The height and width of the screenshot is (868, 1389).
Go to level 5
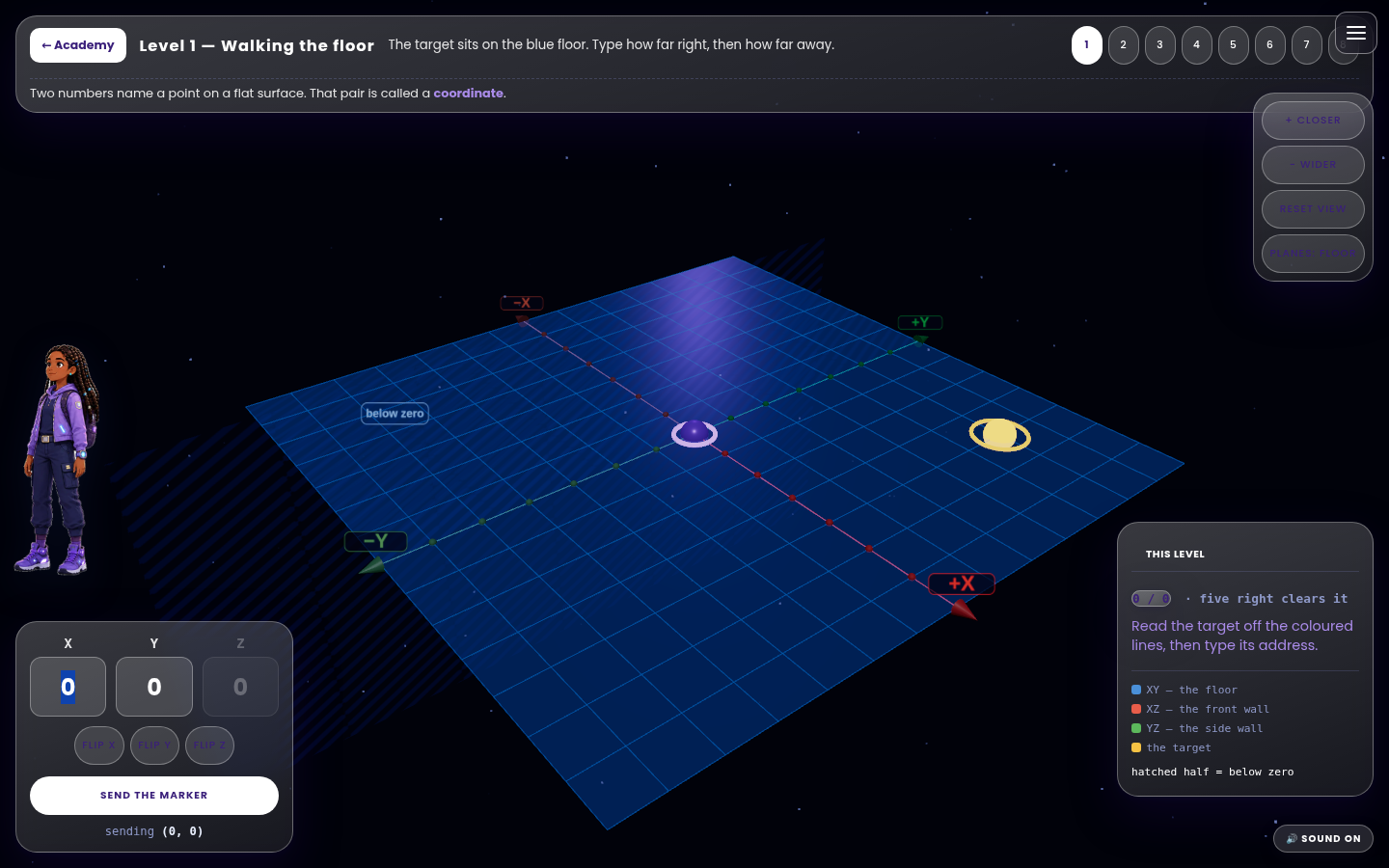coord(1234,45)
